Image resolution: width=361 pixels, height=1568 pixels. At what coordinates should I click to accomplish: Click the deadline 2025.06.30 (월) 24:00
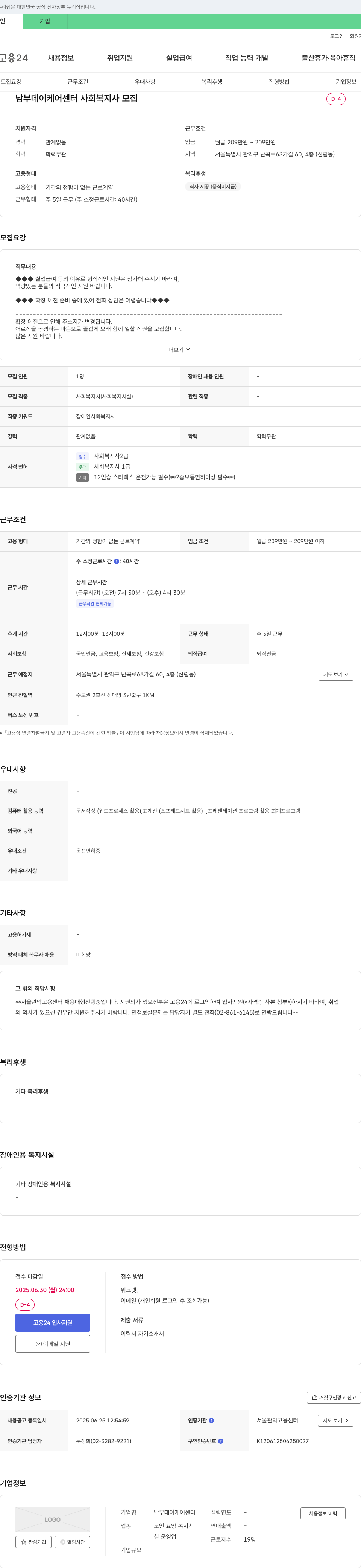pyautogui.click(x=44, y=1290)
